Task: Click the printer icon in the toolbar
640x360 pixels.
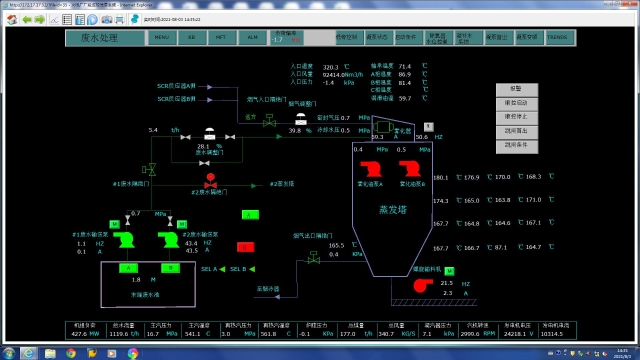Action: [x=120, y=19]
